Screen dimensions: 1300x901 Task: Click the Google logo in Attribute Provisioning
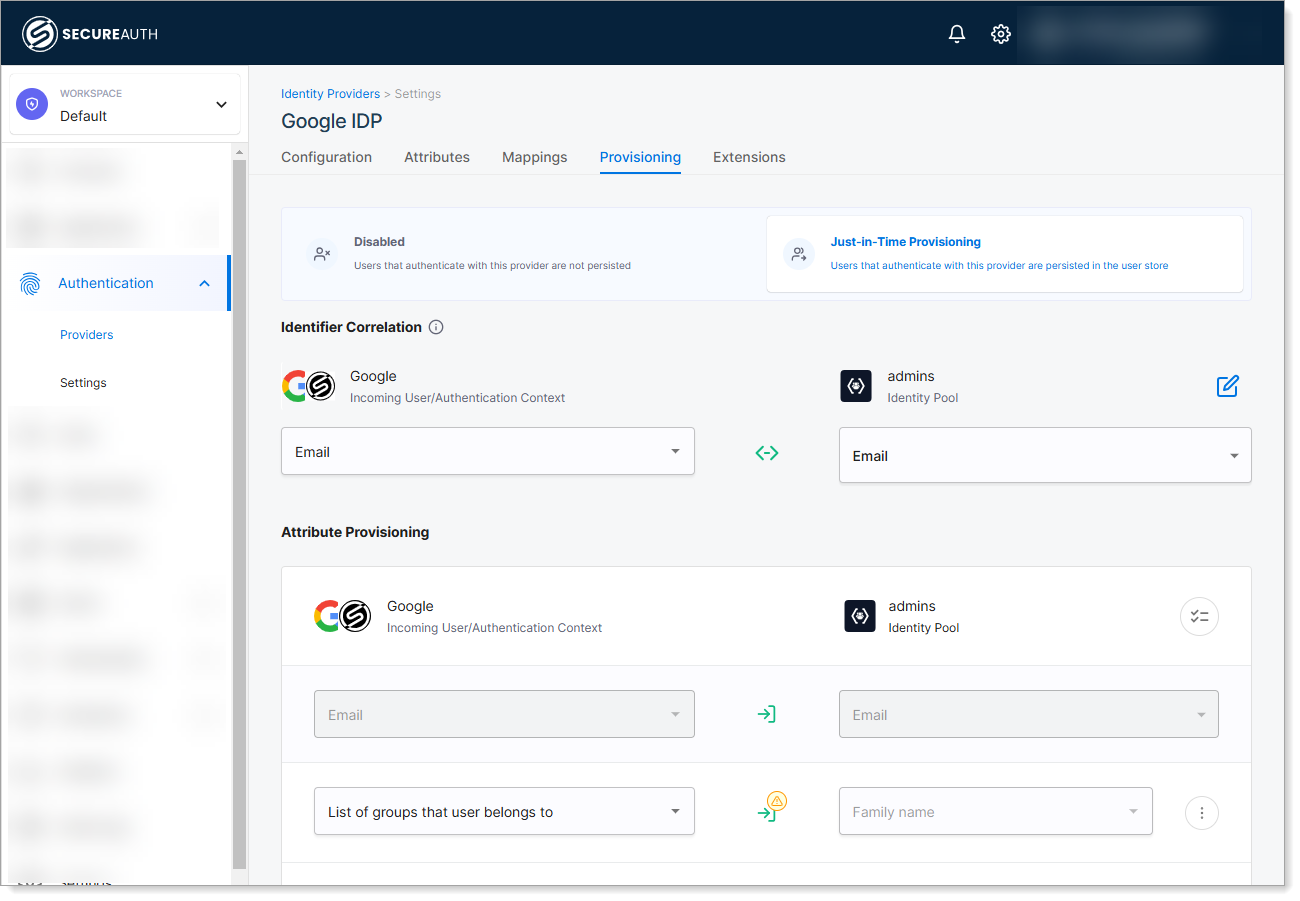click(328, 616)
